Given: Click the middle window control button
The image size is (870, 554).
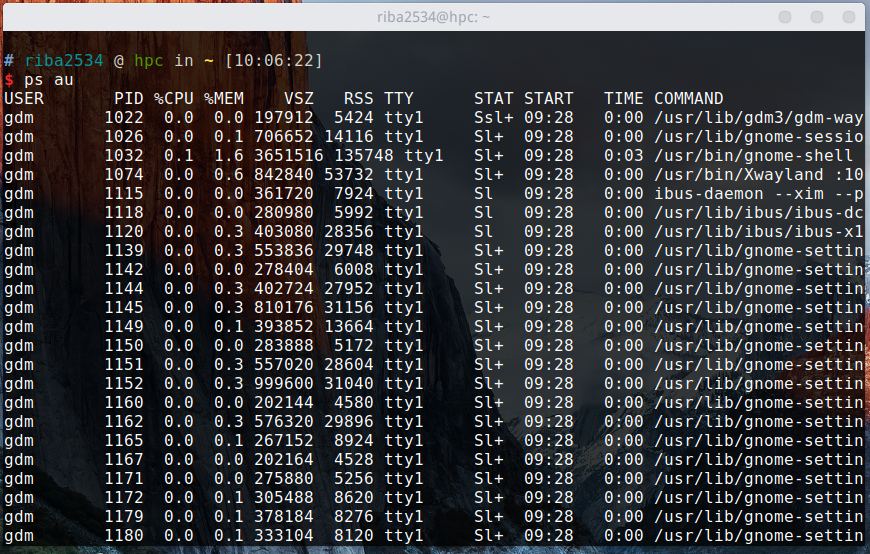Looking at the screenshot, I should [x=818, y=17].
